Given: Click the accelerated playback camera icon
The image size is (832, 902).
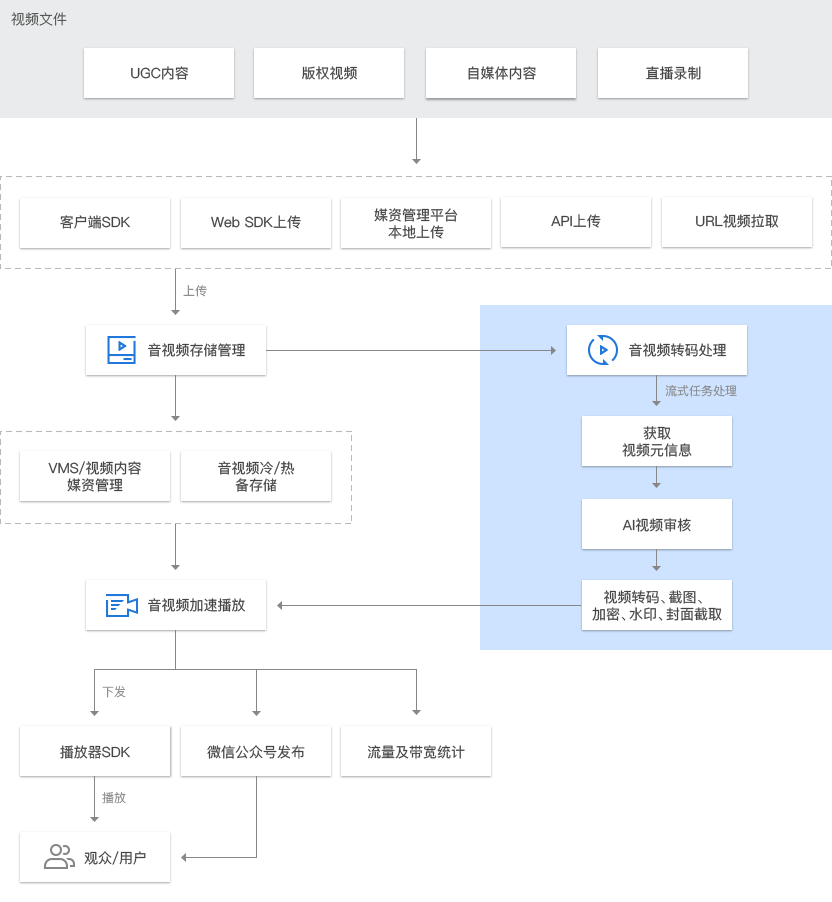Looking at the screenshot, I should coord(121,605).
